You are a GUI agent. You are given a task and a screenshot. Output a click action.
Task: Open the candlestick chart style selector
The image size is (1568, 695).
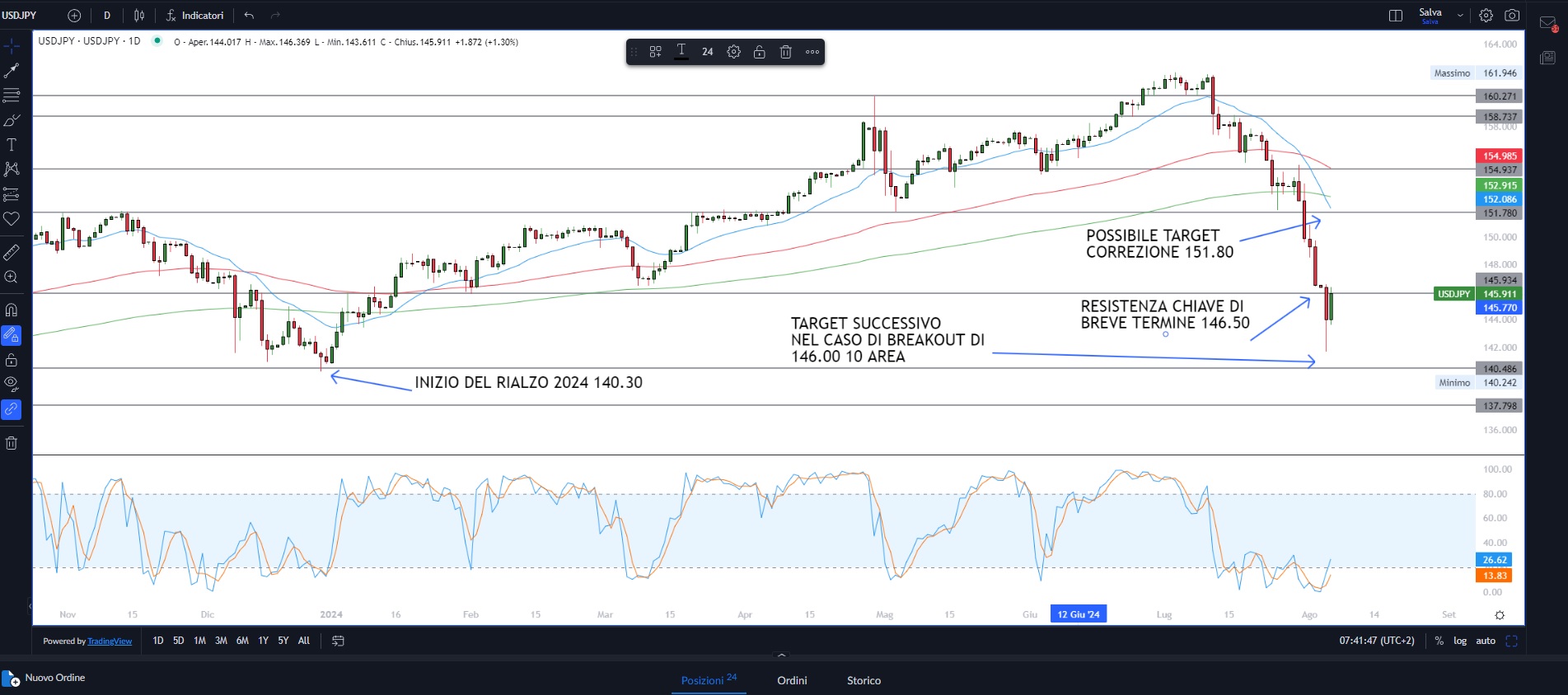pos(139,16)
